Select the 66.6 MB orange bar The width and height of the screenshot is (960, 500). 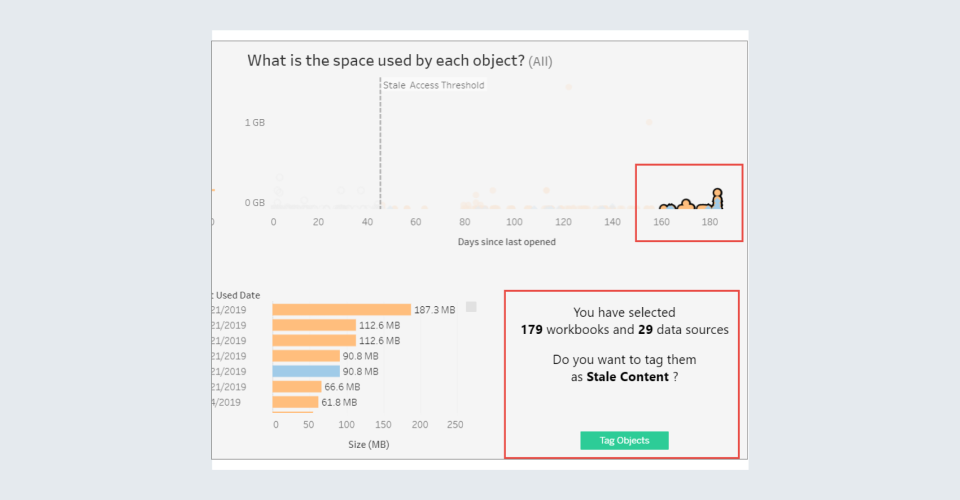click(297, 386)
